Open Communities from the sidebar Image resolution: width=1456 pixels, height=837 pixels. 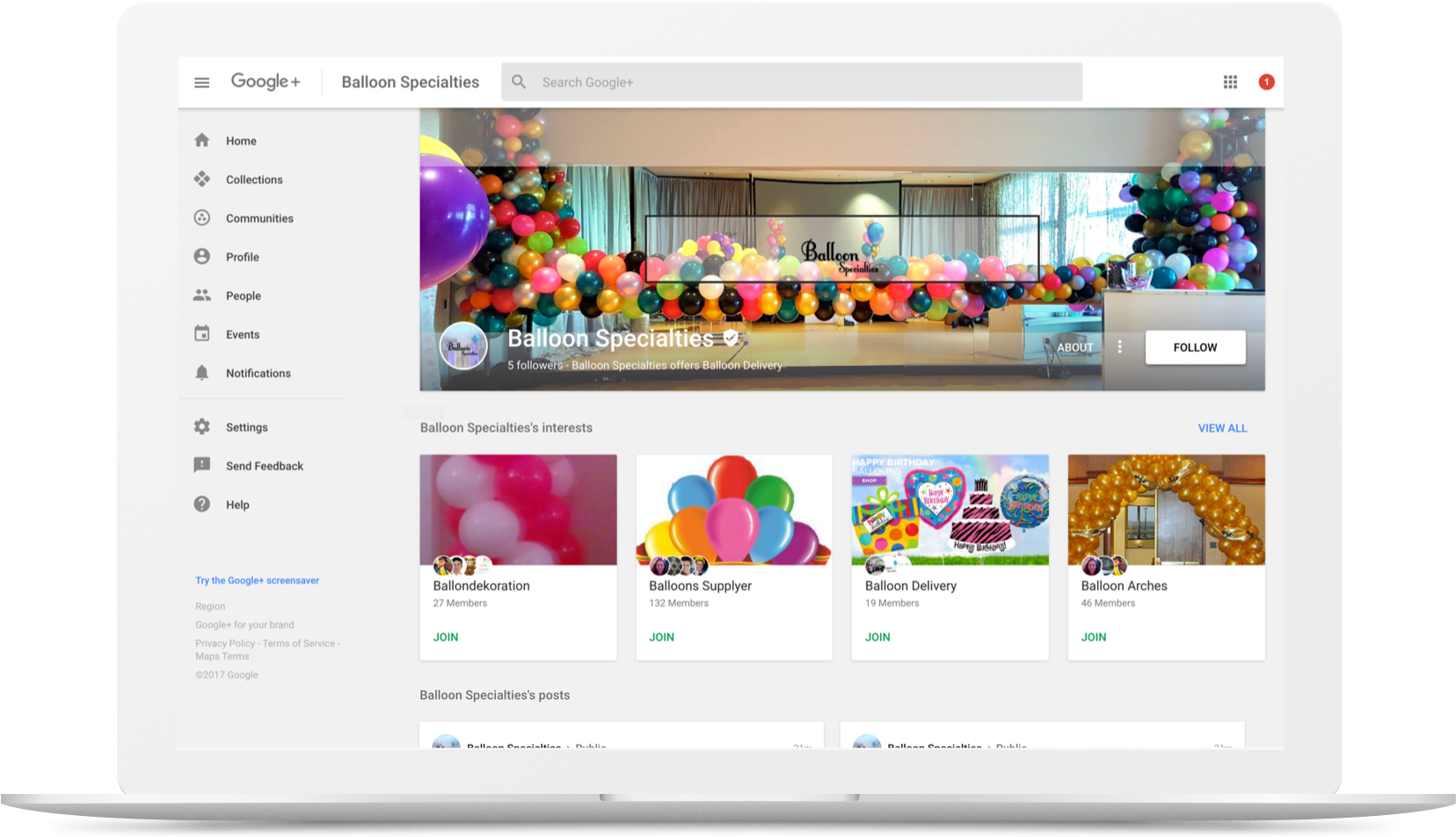(x=259, y=218)
